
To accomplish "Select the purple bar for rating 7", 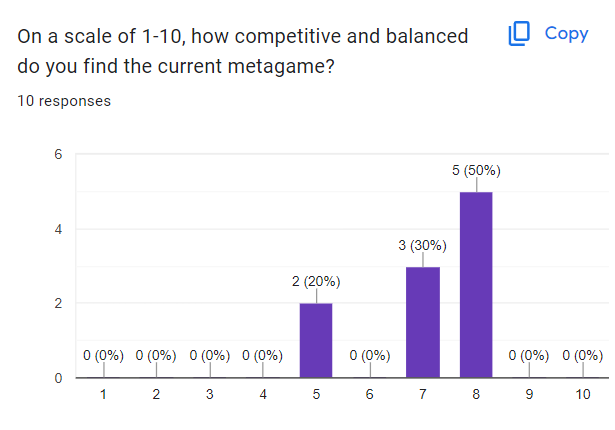I will point(423,322).
